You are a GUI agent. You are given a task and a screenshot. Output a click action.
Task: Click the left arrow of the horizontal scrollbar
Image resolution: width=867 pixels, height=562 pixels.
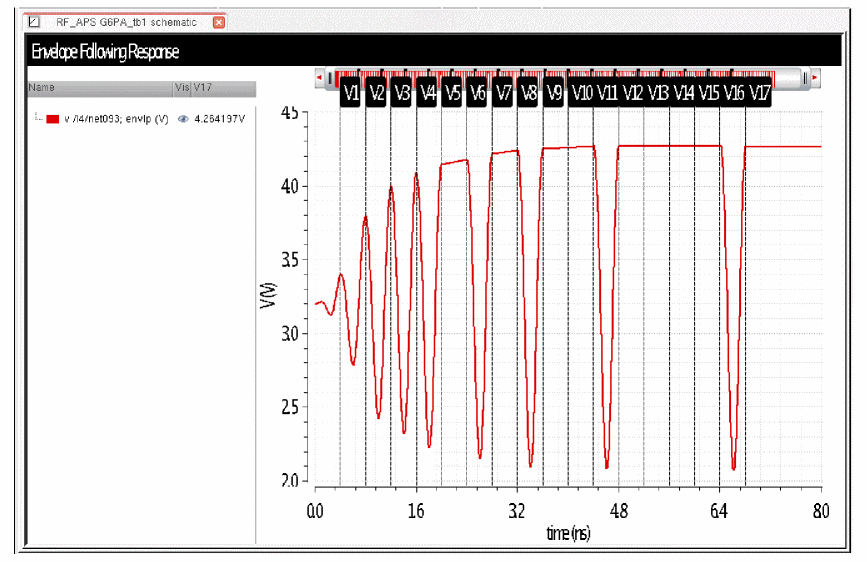319,78
